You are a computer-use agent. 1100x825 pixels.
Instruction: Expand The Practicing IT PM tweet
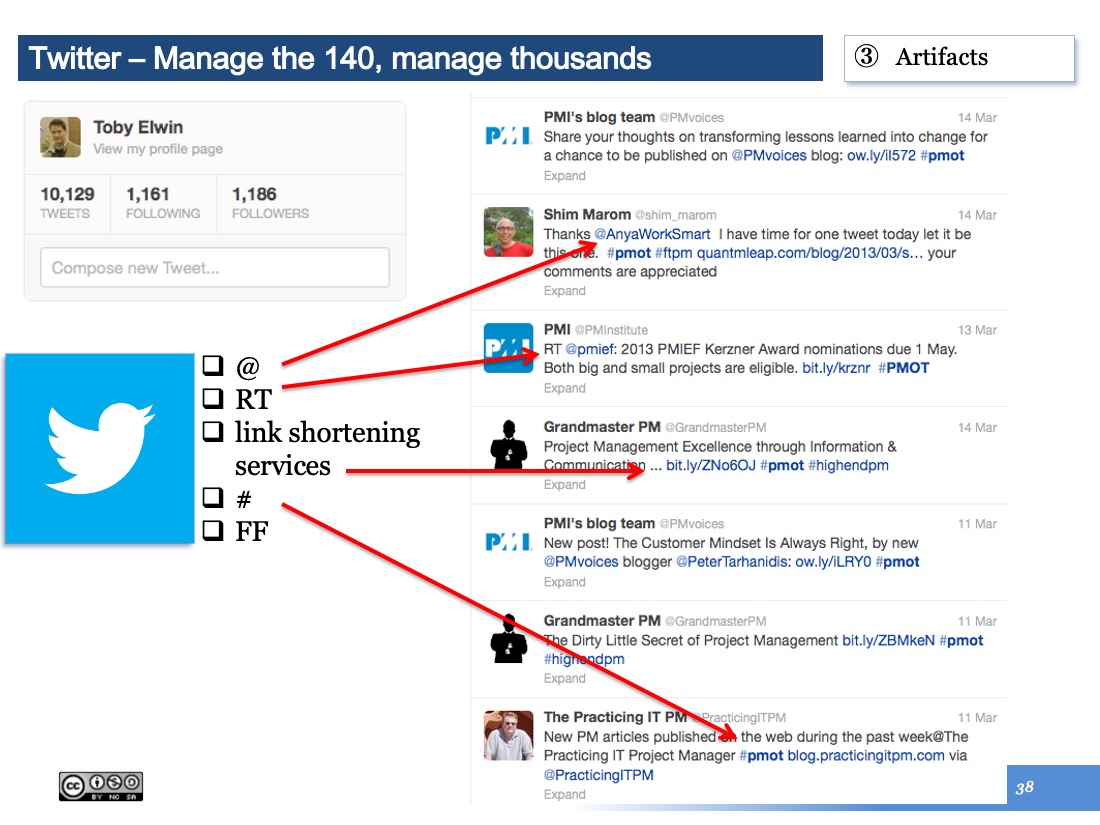tap(564, 794)
